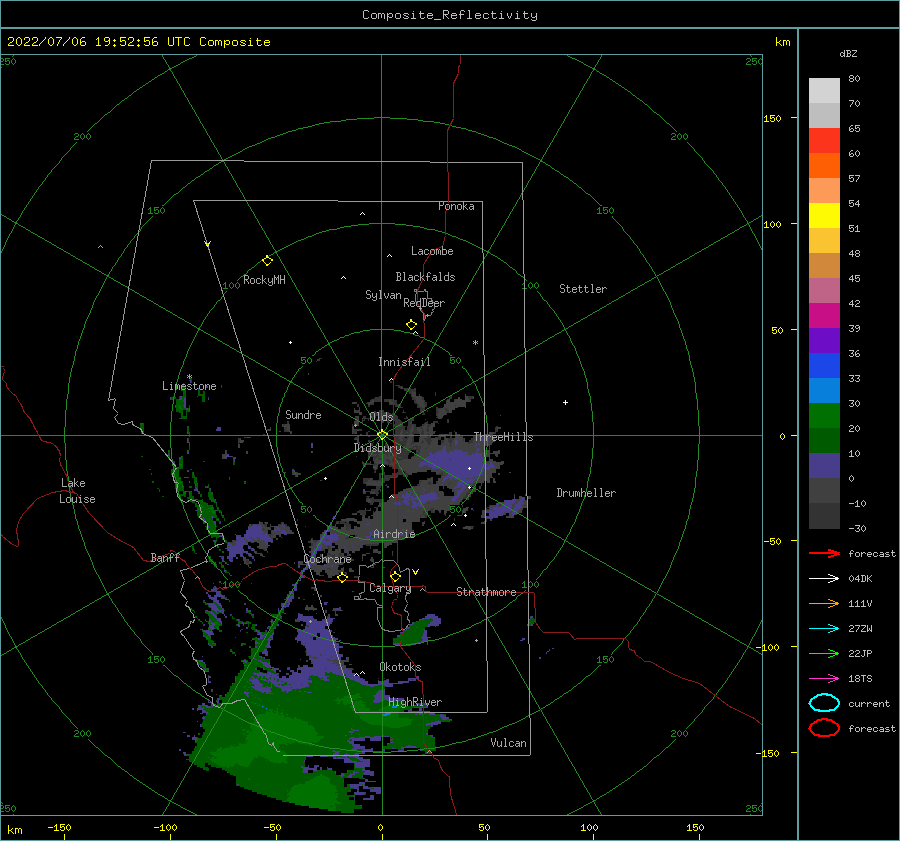Click the Lacombe city label

[x=432, y=251]
